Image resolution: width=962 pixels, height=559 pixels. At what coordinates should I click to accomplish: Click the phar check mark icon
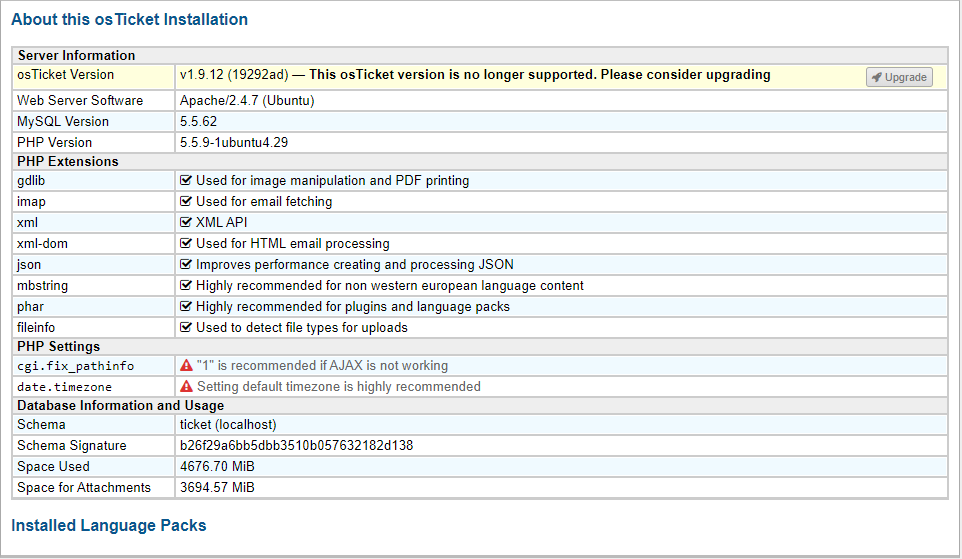tap(186, 306)
